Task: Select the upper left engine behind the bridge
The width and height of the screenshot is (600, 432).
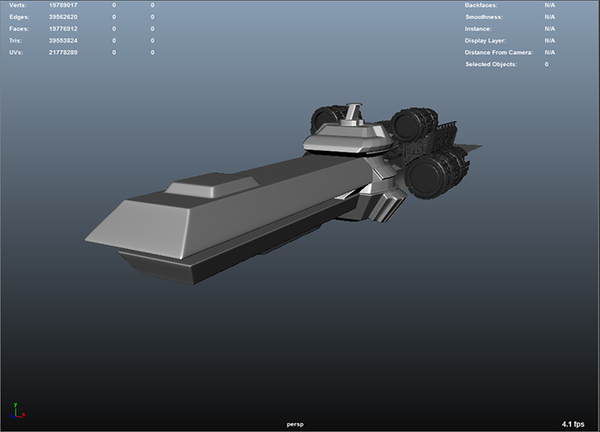Action: (x=325, y=120)
